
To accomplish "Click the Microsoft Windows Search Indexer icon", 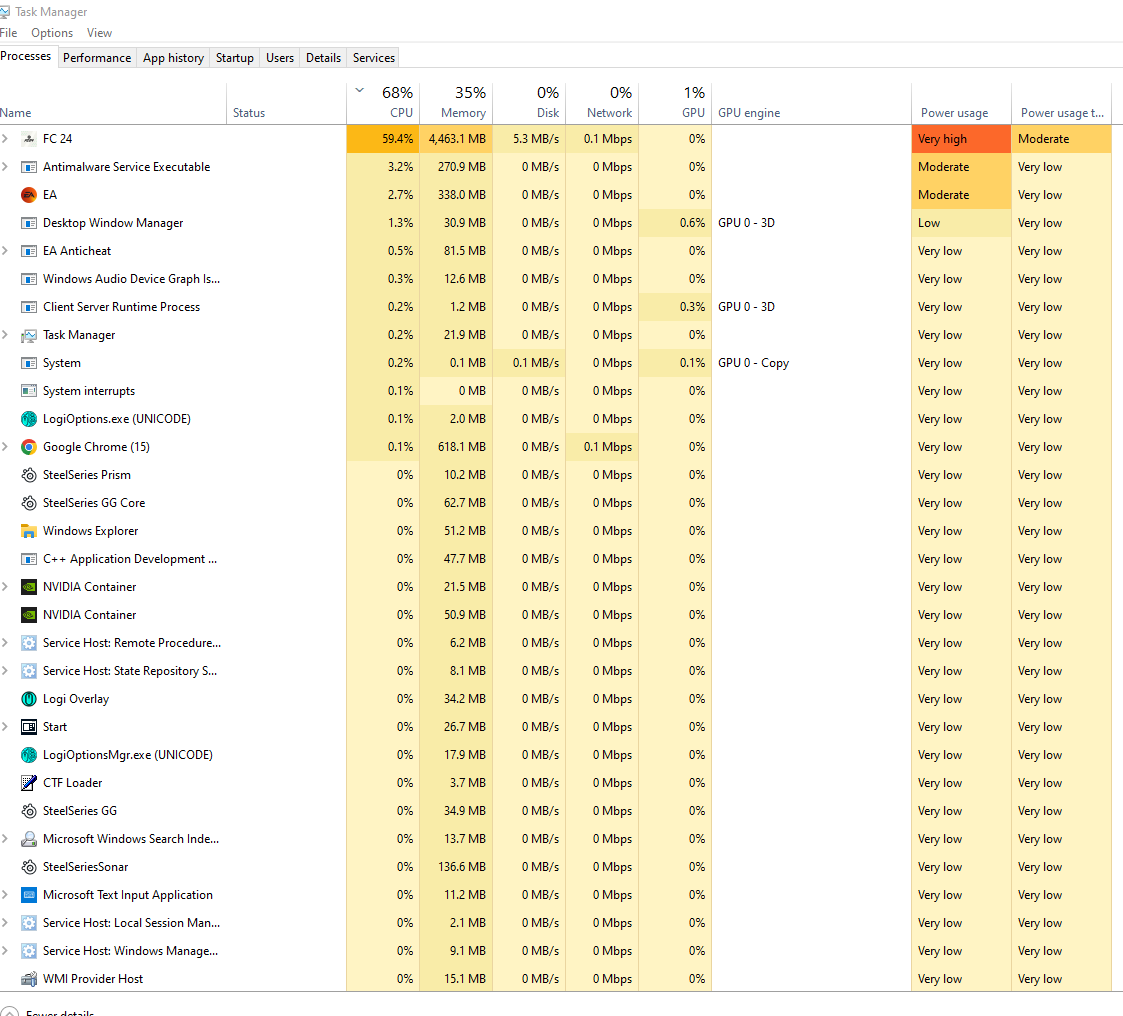I will (x=29, y=838).
